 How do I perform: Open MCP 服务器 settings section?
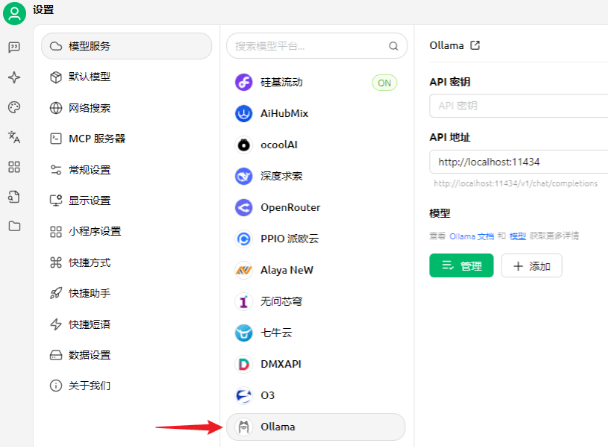click(x=96, y=139)
